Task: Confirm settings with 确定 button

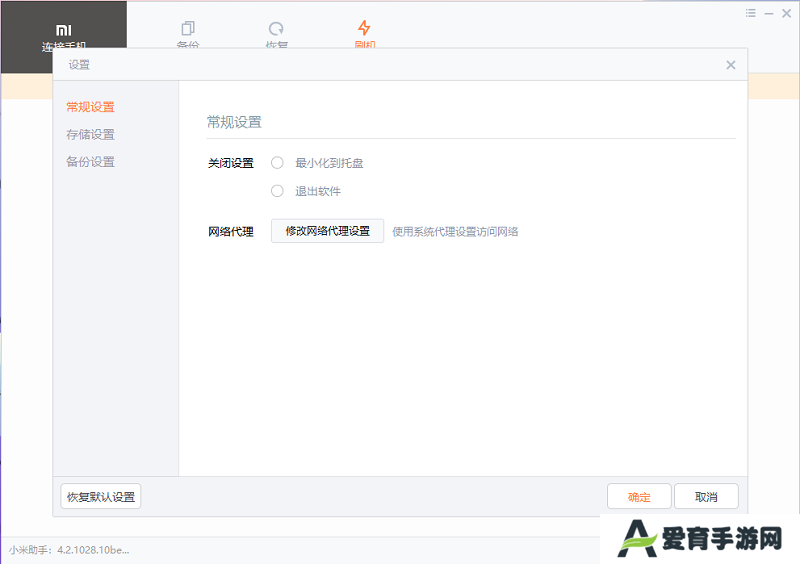Action: click(639, 497)
